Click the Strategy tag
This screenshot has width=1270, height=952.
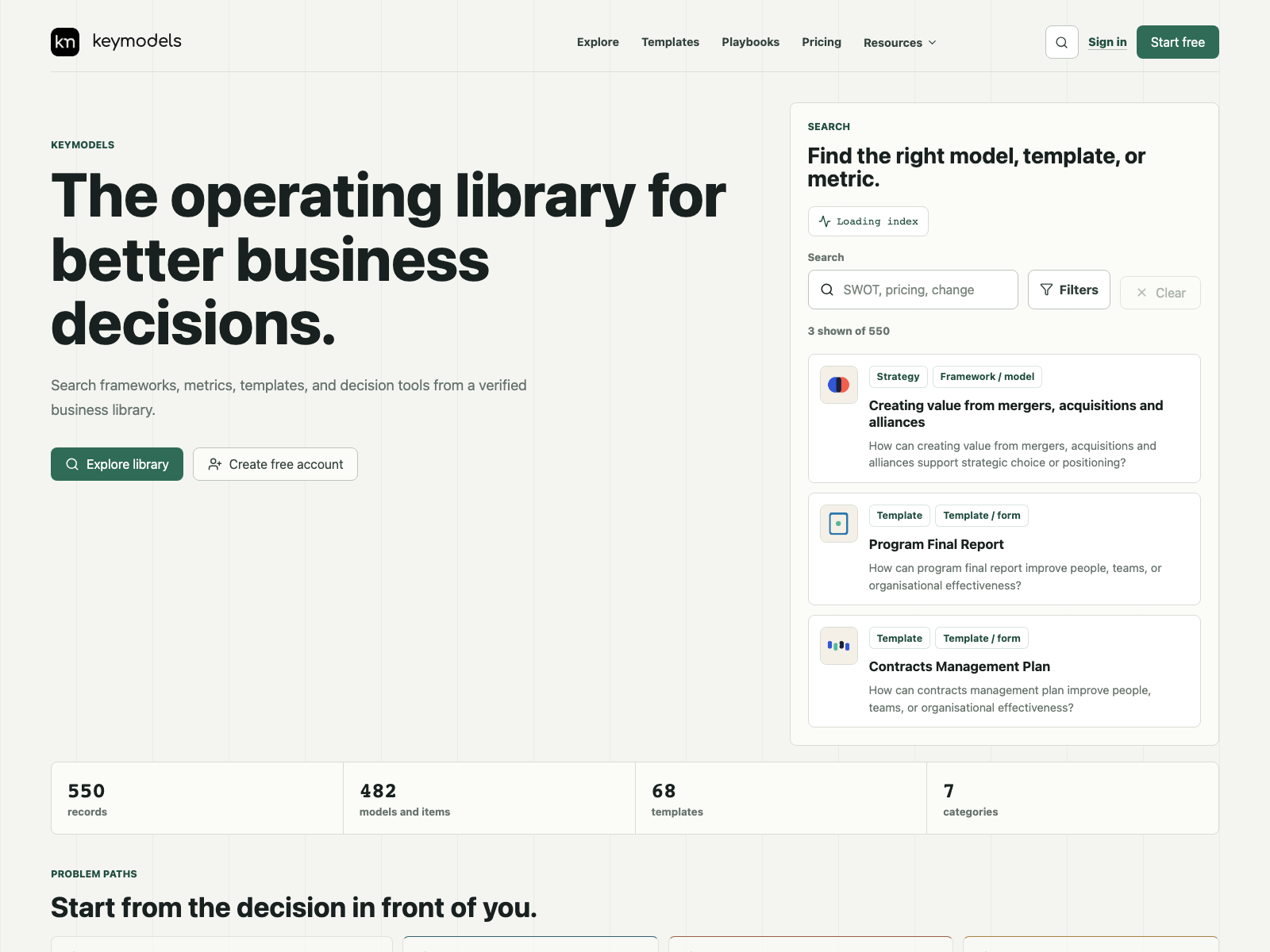[x=898, y=377]
